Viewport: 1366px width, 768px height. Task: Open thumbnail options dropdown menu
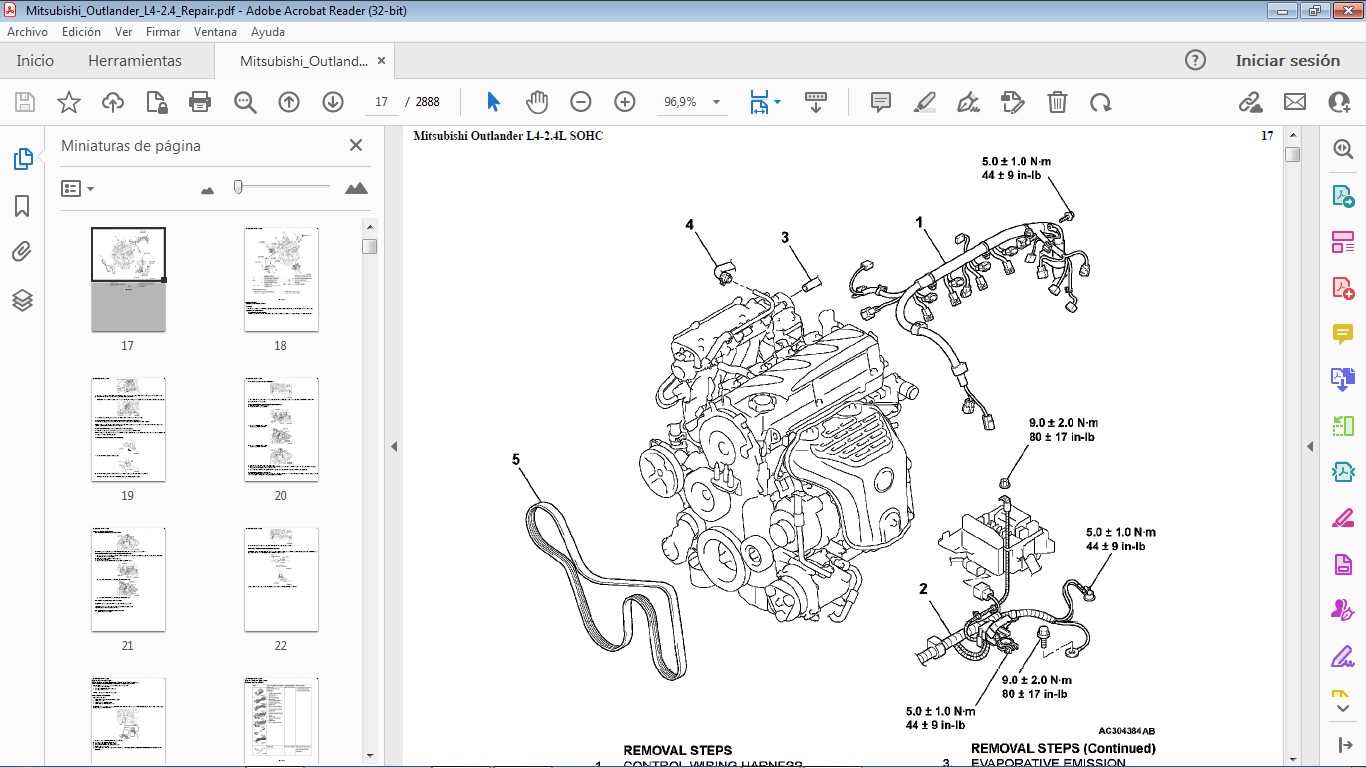coord(77,188)
